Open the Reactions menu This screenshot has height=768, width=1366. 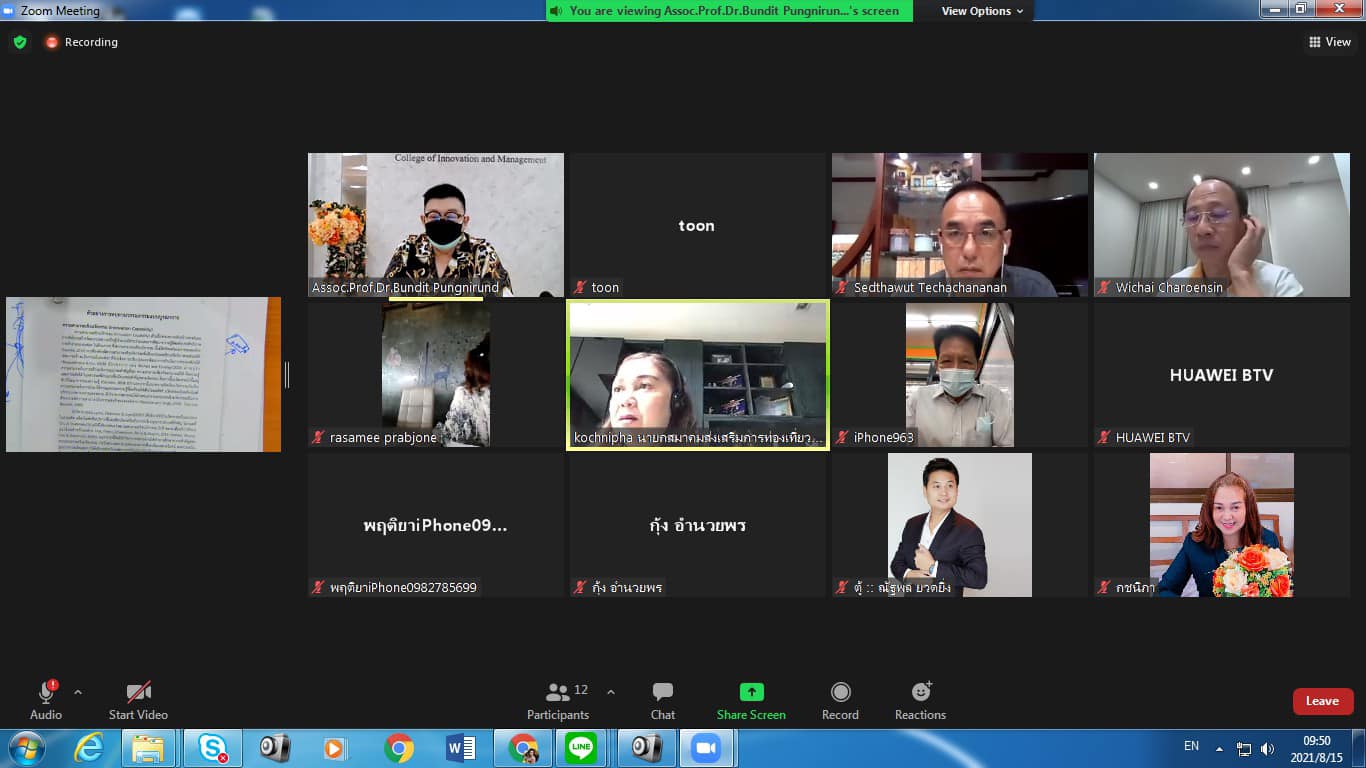coord(920,701)
